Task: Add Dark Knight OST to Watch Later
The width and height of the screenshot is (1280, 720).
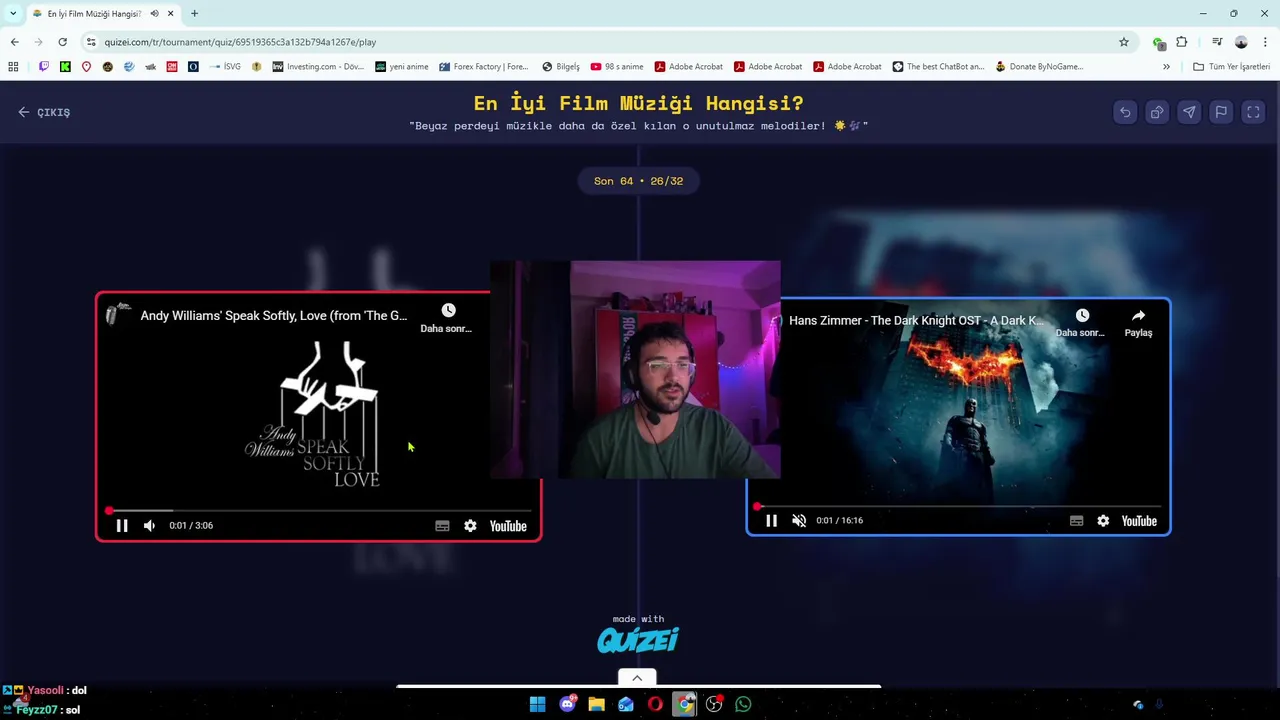Action: (x=1080, y=322)
